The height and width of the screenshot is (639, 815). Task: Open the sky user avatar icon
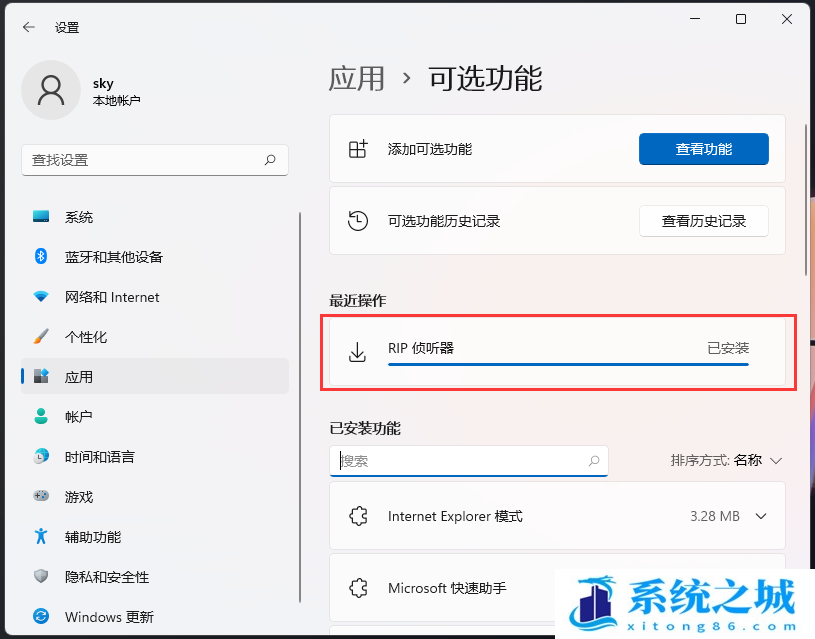pos(51,90)
